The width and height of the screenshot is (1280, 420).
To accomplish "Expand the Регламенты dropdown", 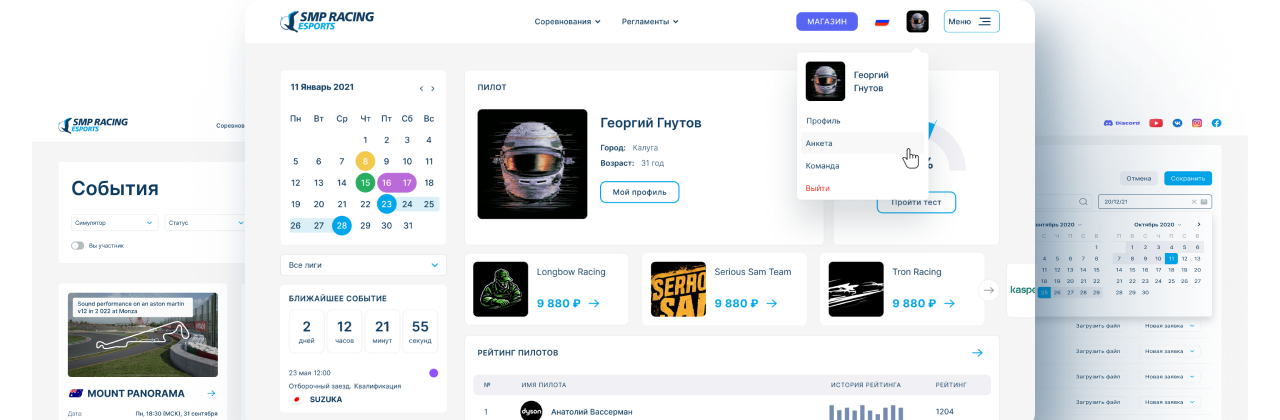I will click(650, 21).
